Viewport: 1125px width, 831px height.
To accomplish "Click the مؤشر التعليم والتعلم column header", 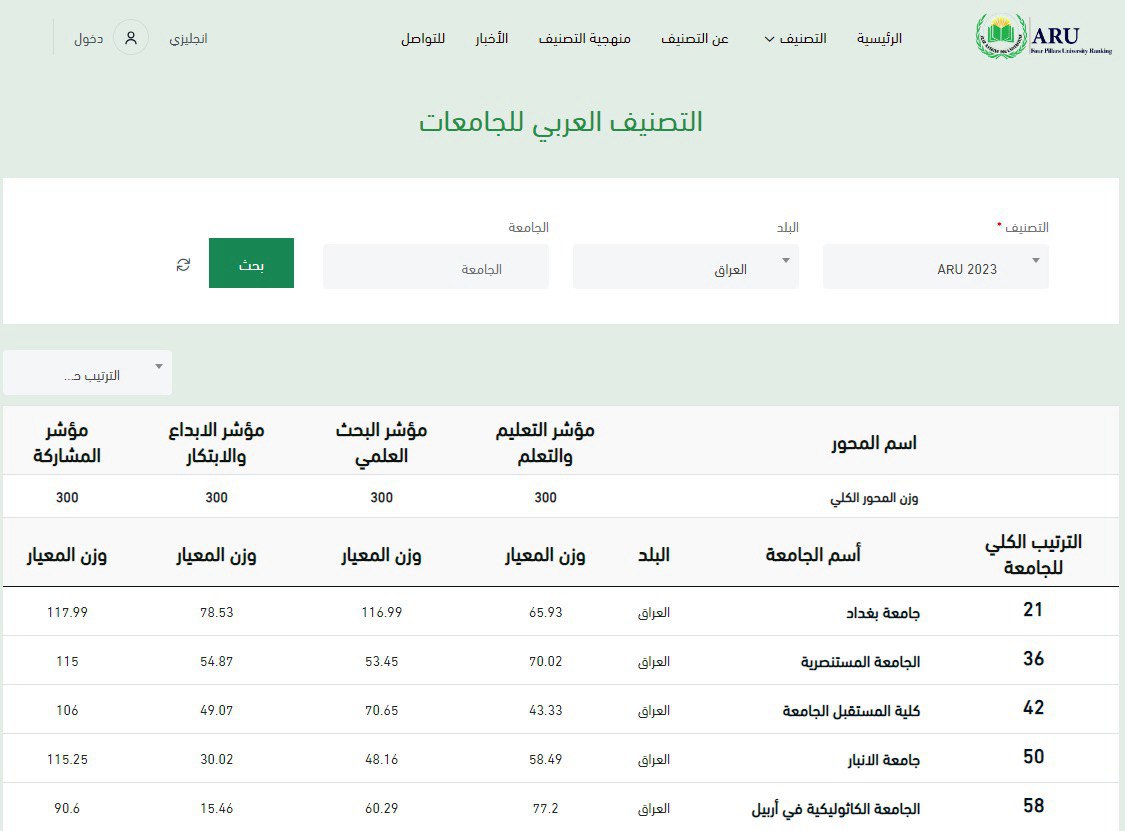I will 545,443.
